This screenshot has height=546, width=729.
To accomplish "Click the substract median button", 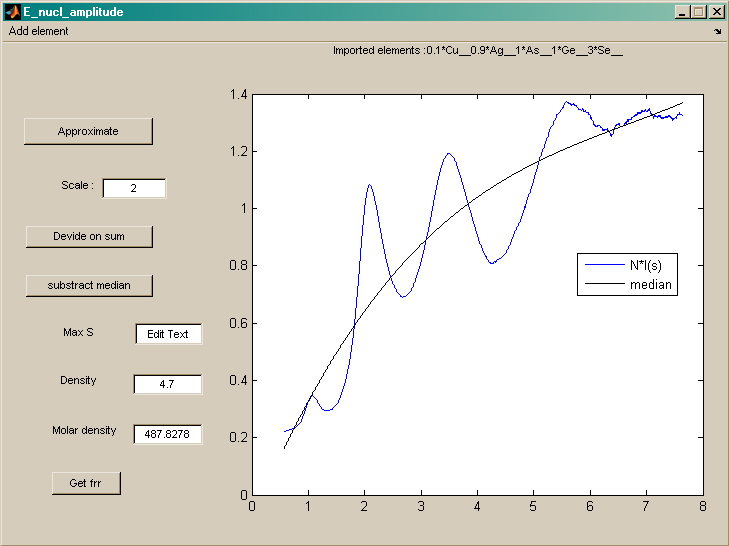I will (89, 286).
